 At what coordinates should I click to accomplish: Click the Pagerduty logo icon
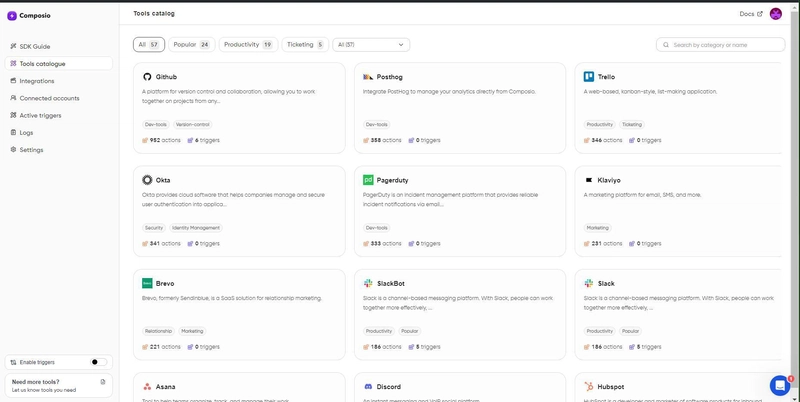pyautogui.click(x=368, y=180)
